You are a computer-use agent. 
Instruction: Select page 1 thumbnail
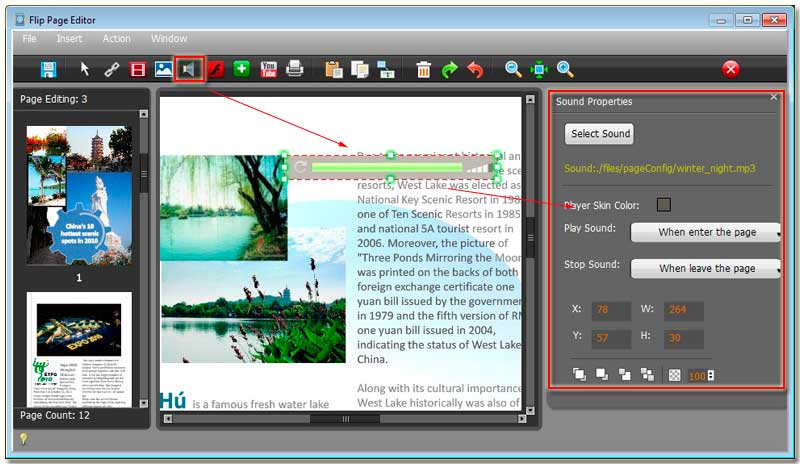point(79,196)
